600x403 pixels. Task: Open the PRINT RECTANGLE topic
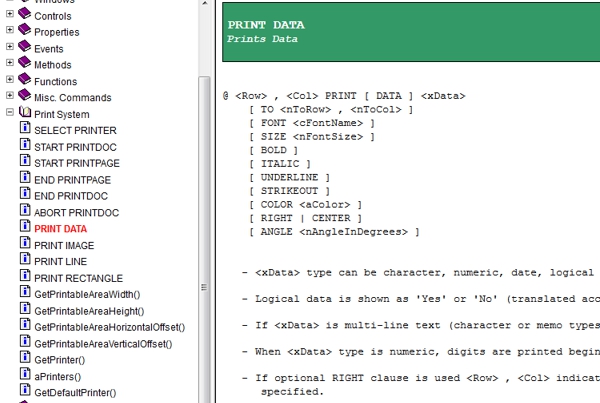[78, 278]
